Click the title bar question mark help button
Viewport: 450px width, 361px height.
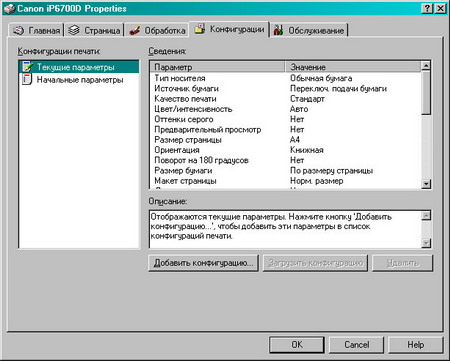427,8
